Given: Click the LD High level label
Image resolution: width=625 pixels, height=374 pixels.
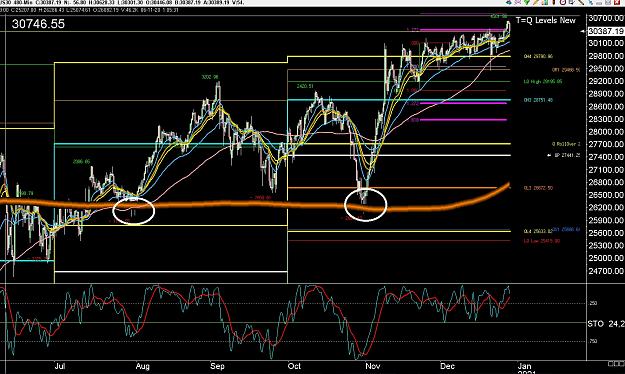Looking at the screenshot, I should [542, 81].
